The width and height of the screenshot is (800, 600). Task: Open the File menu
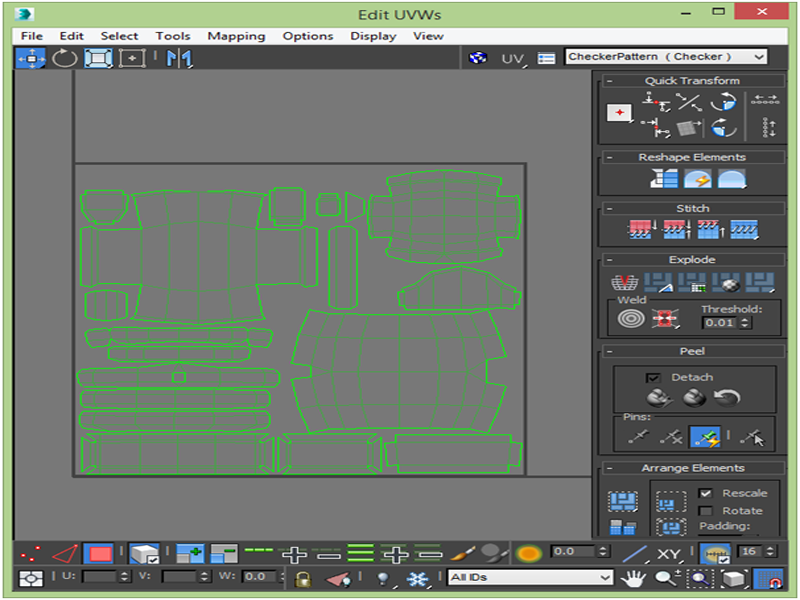(x=32, y=36)
